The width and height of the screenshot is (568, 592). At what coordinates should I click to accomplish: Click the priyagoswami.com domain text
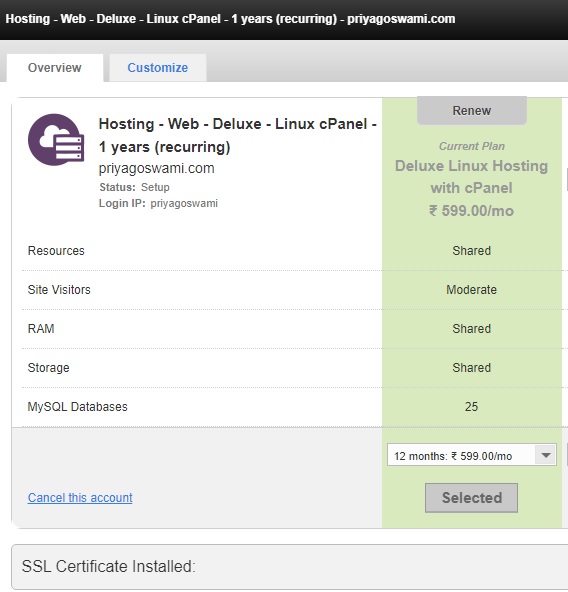(x=156, y=168)
